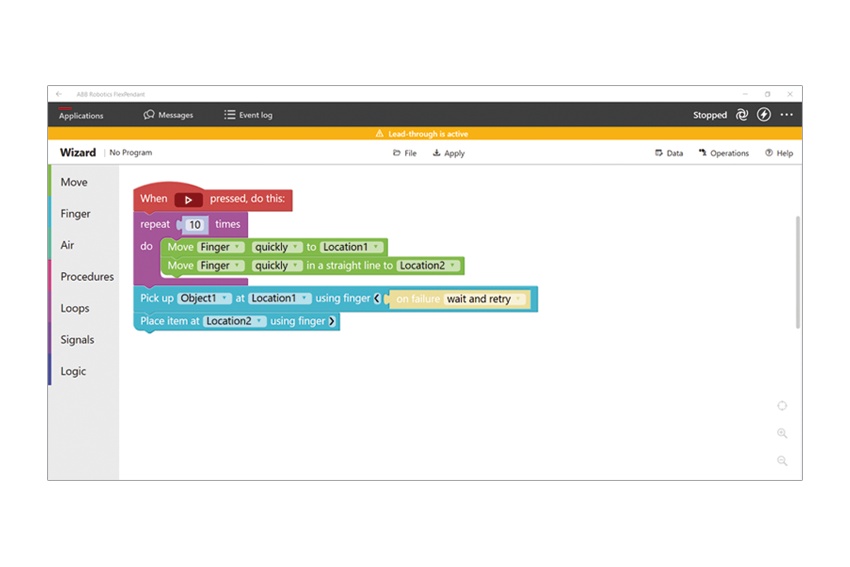Click the motors lightning bolt icon
The image size is (850, 567).
click(764, 114)
